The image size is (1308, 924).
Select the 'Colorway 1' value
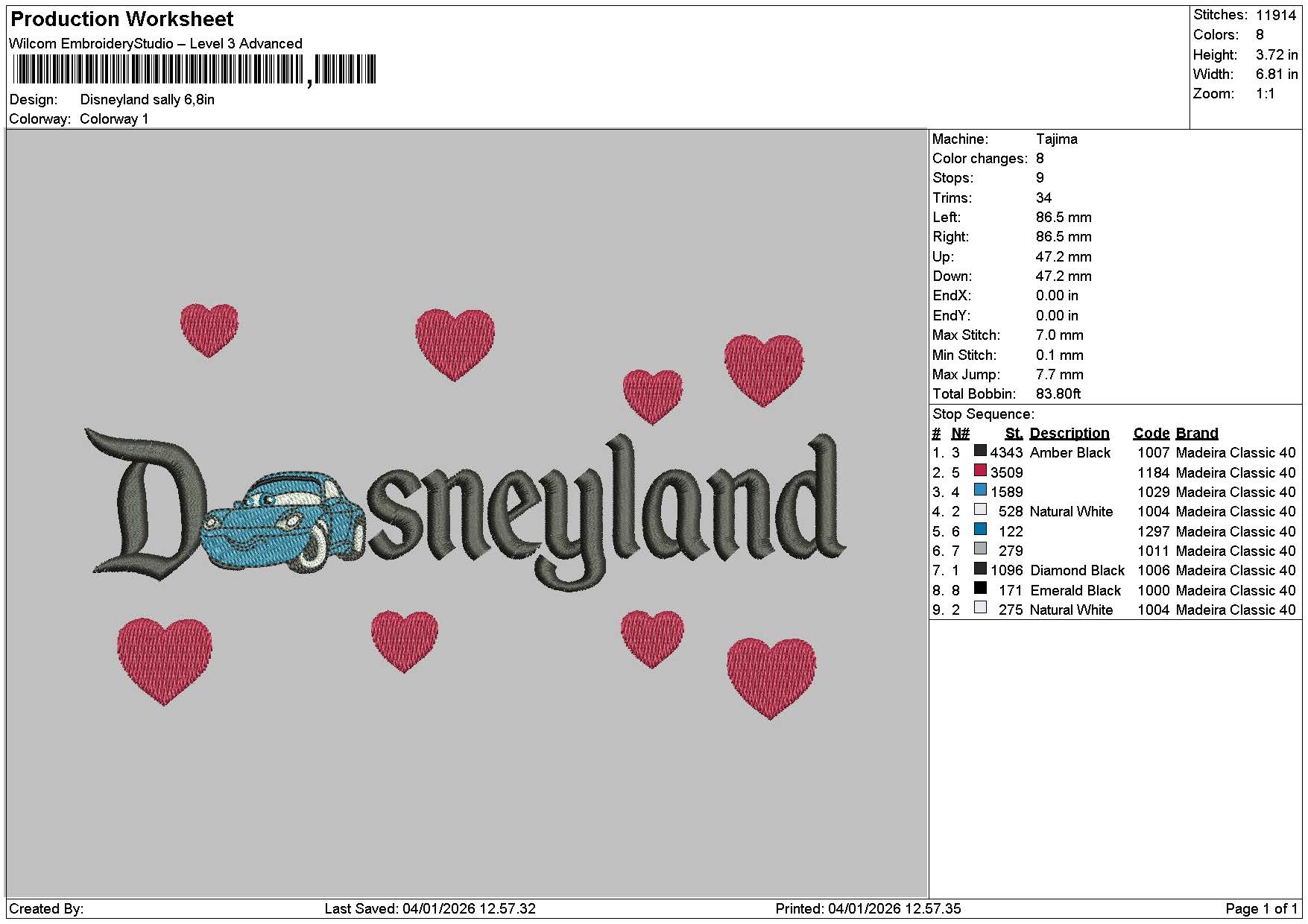pos(114,119)
